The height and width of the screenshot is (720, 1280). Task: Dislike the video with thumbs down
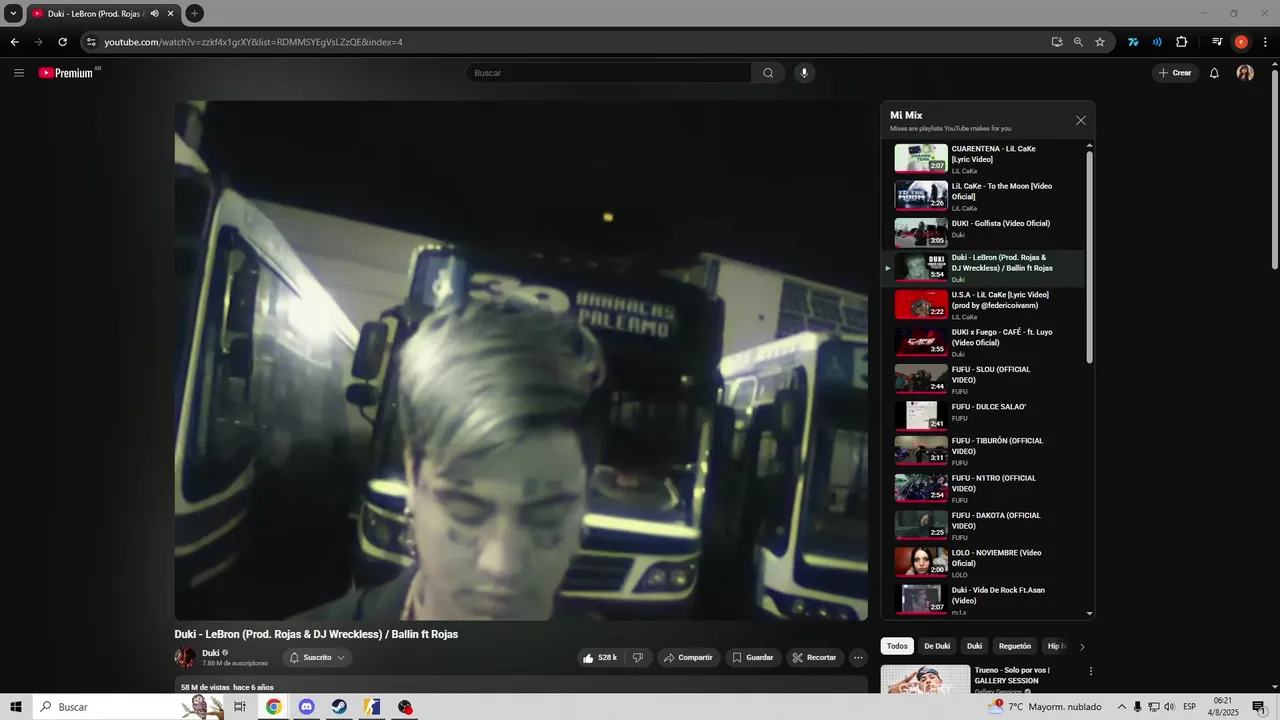tap(638, 658)
